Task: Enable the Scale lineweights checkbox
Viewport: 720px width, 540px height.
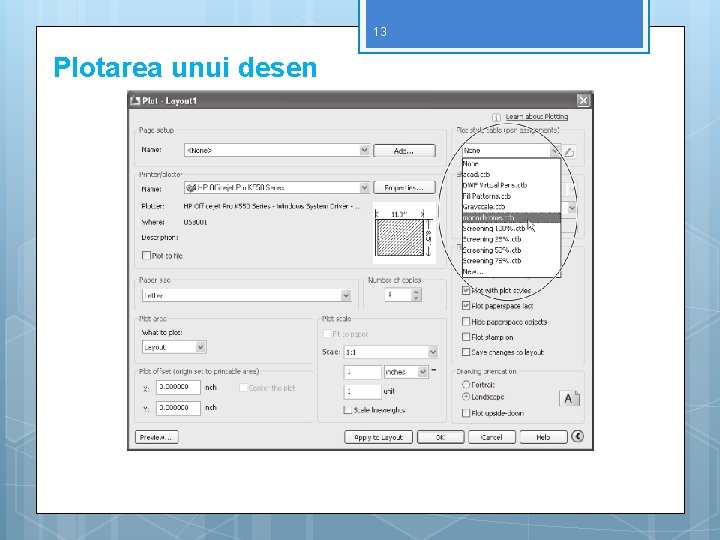Action: [348, 410]
